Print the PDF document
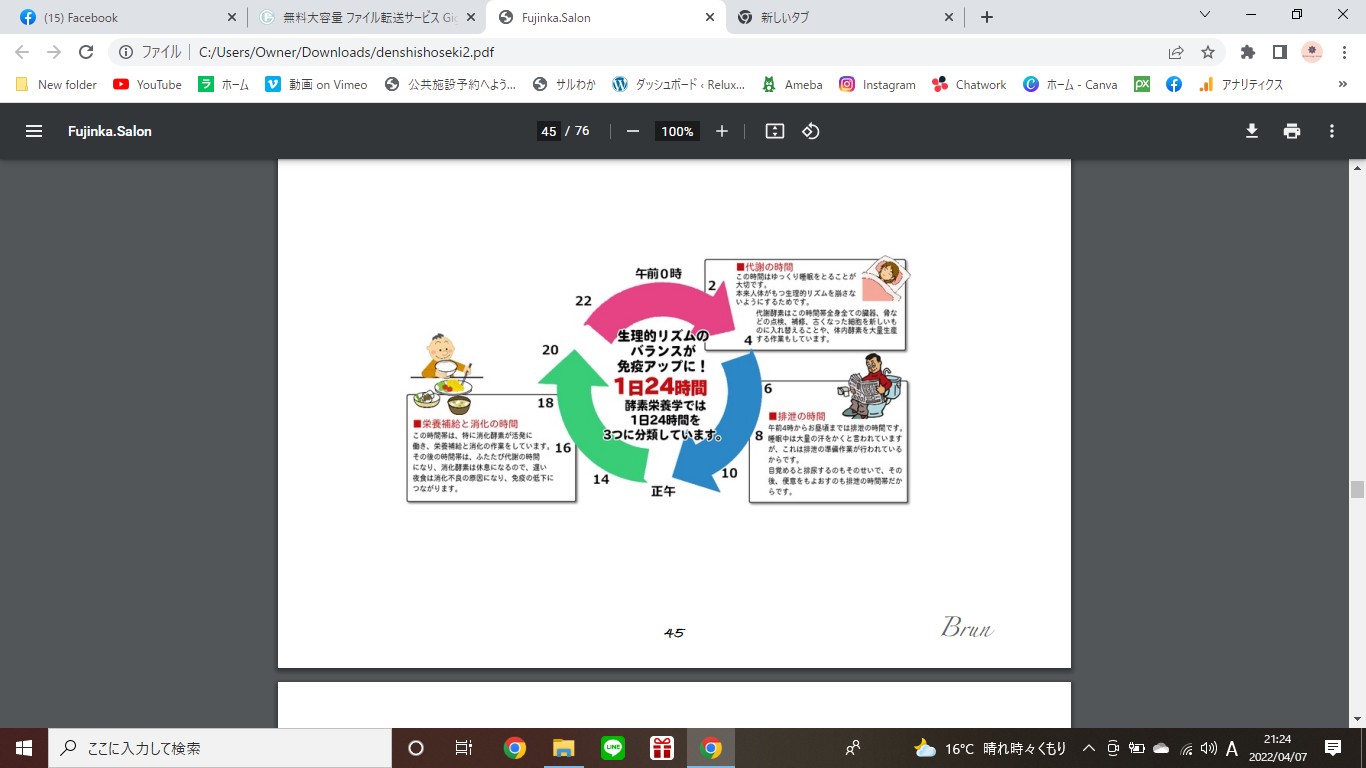1366x768 pixels. click(x=1292, y=131)
